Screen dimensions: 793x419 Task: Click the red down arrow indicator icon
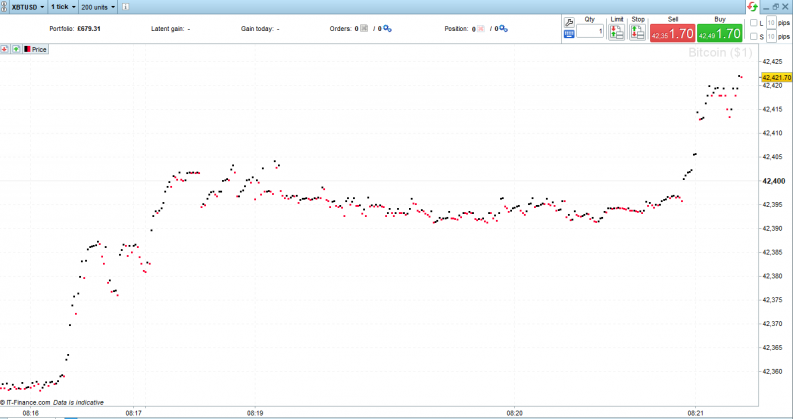click(x=6, y=48)
